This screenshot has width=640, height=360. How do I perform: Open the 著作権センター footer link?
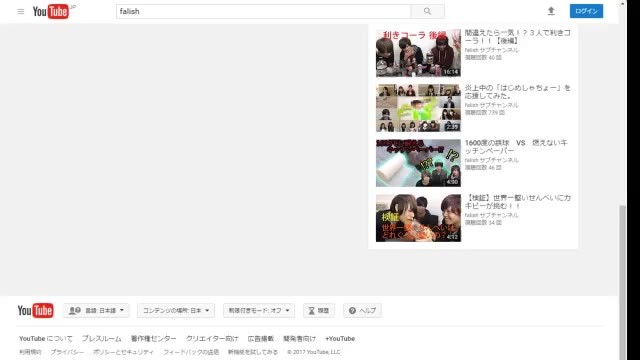(x=153, y=338)
